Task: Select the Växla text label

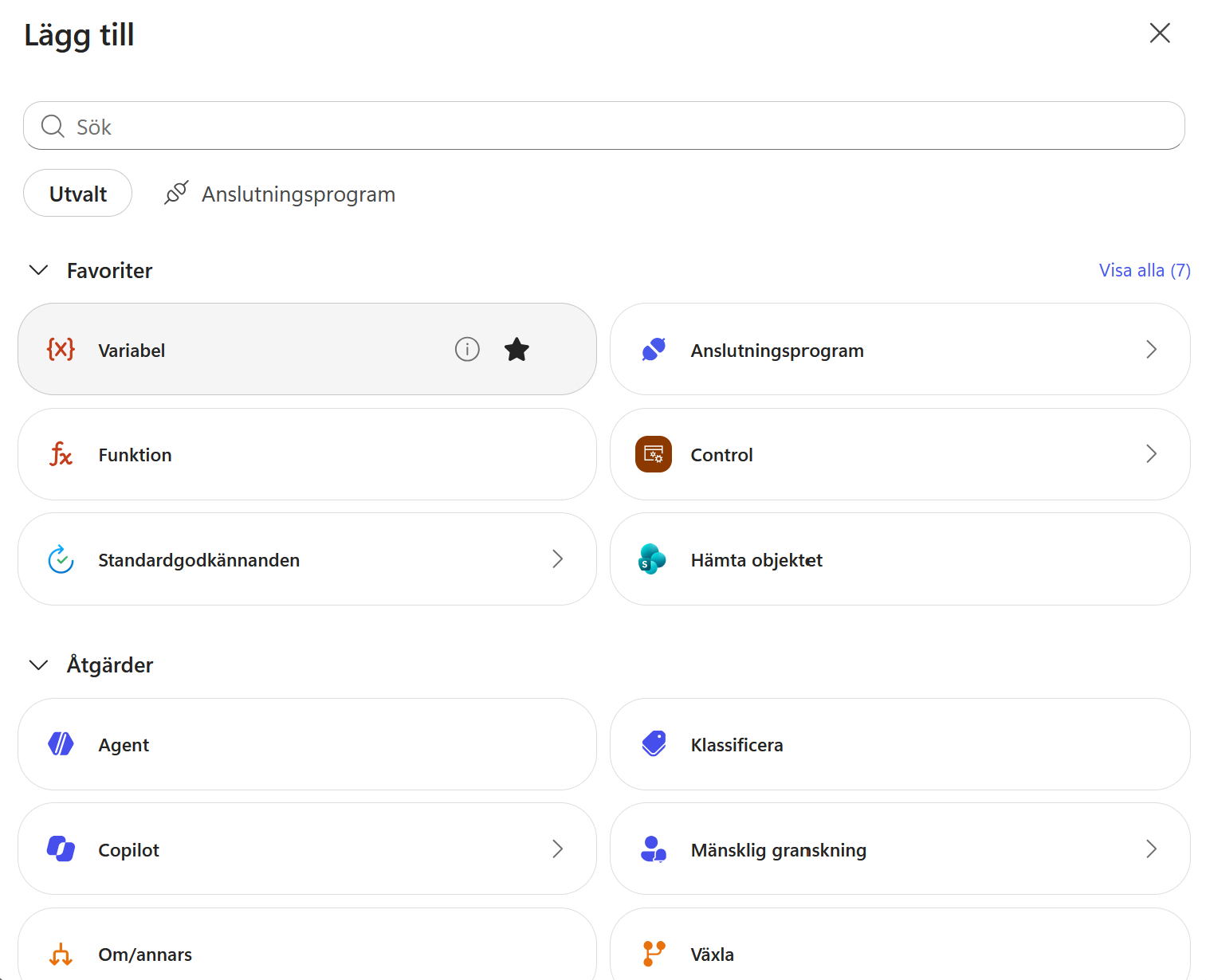Action: pos(712,955)
